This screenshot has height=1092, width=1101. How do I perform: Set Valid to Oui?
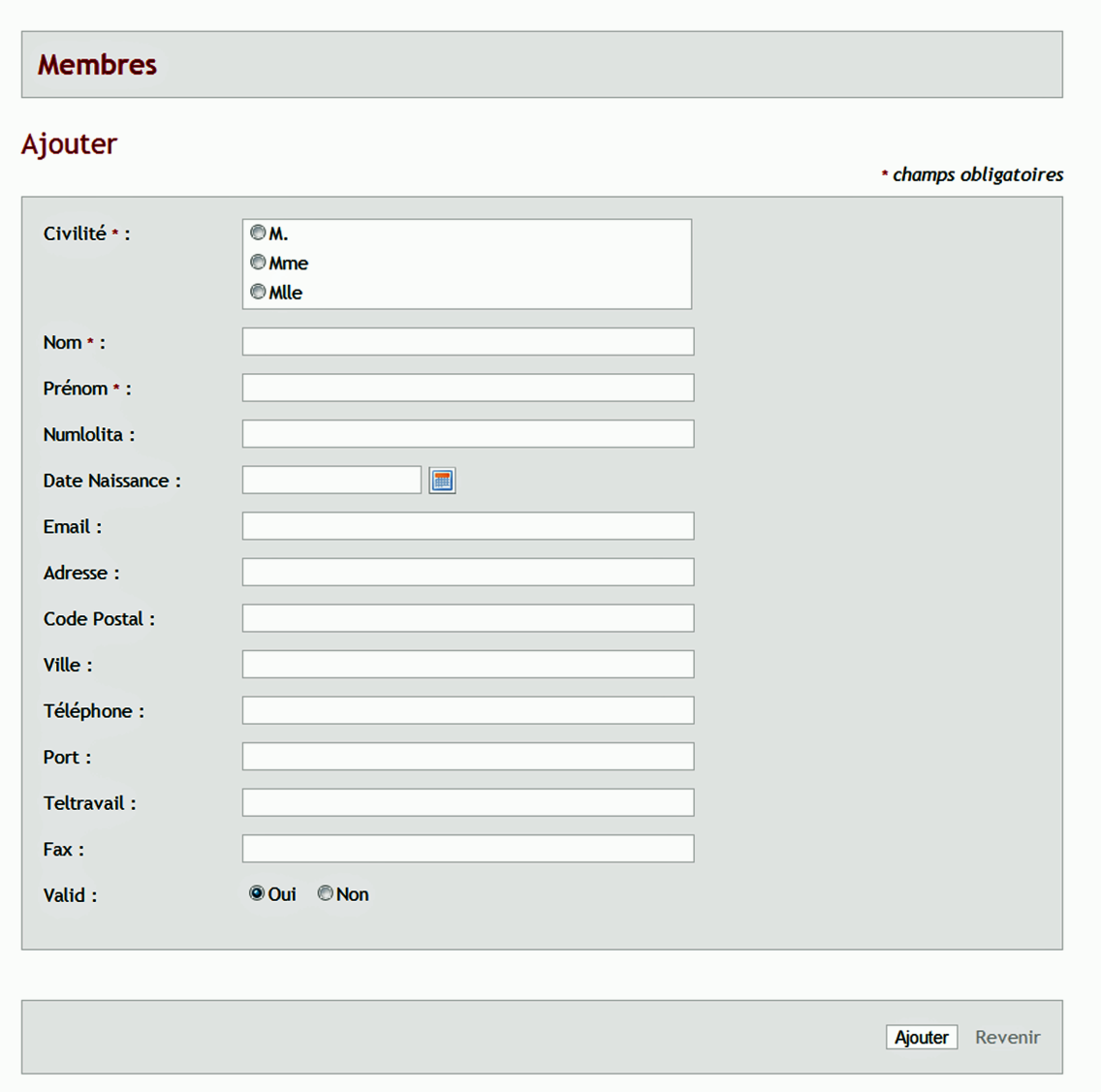coord(256,893)
